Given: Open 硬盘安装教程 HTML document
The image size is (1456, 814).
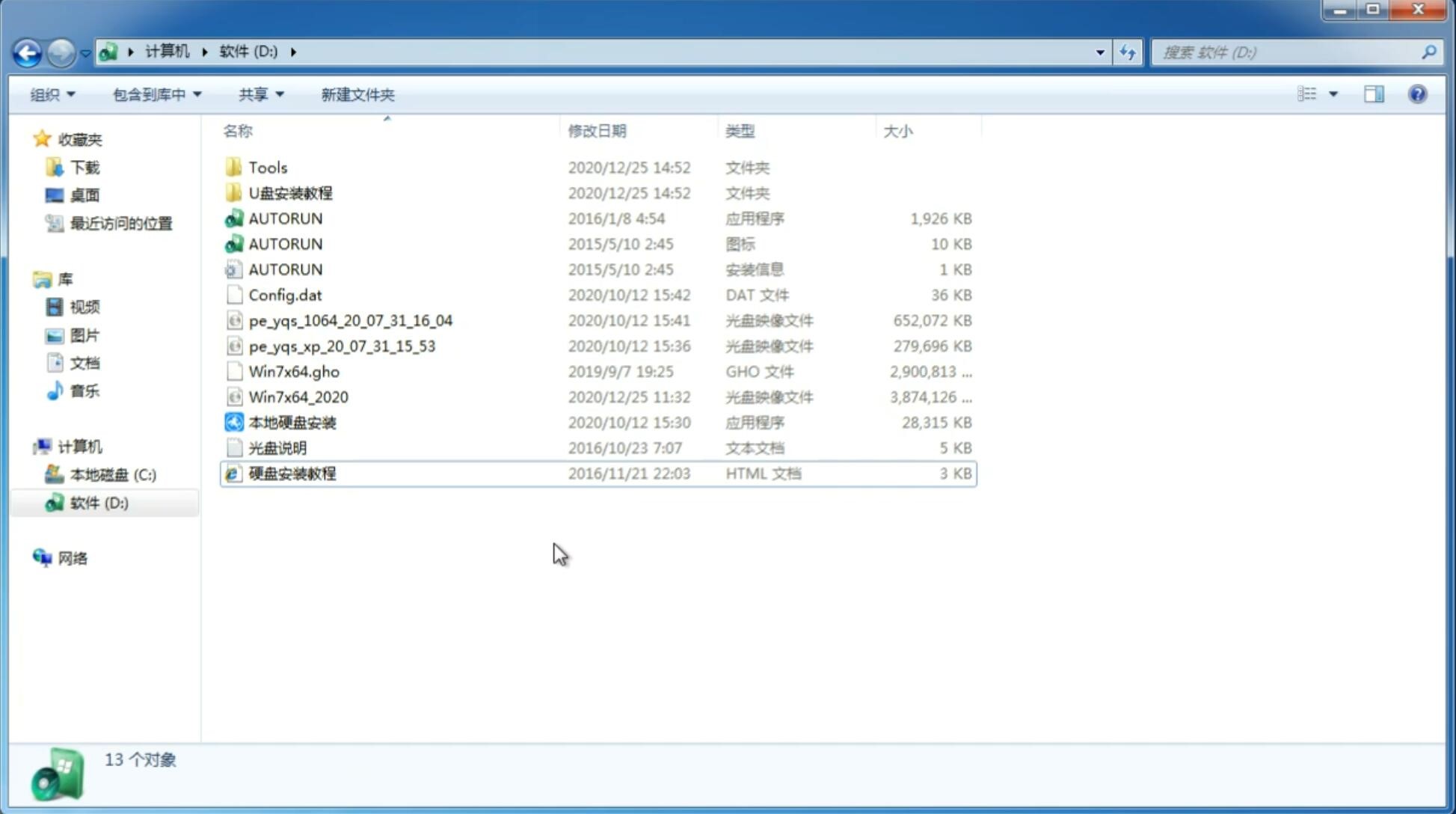Looking at the screenshot, I should [292, 473].
